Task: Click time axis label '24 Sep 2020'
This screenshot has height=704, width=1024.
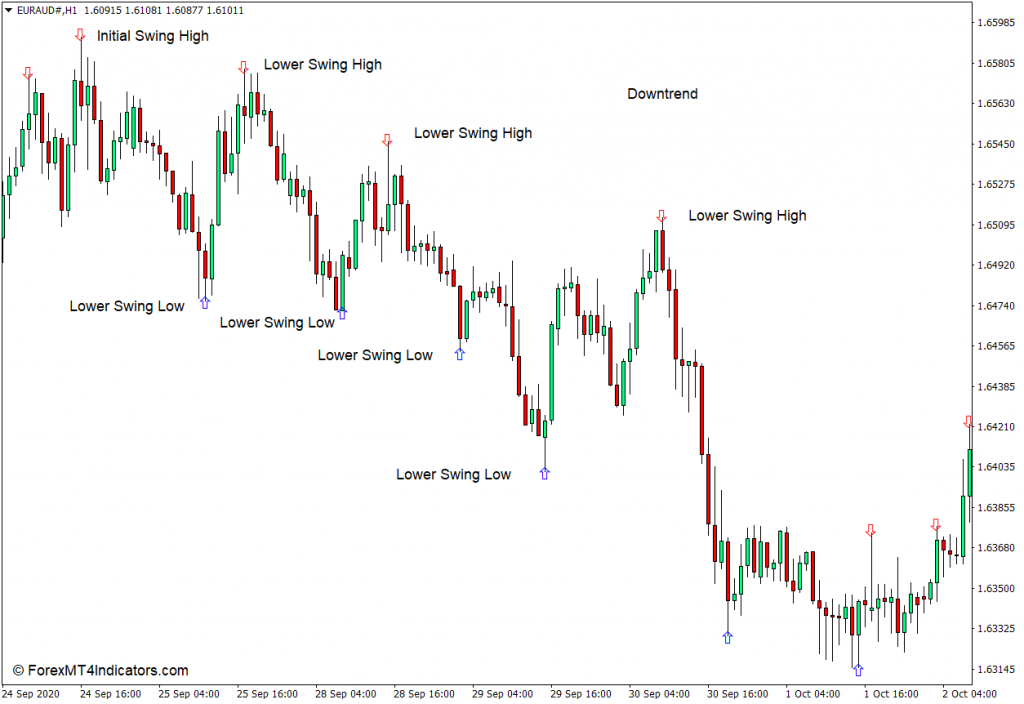Action: 31,694
